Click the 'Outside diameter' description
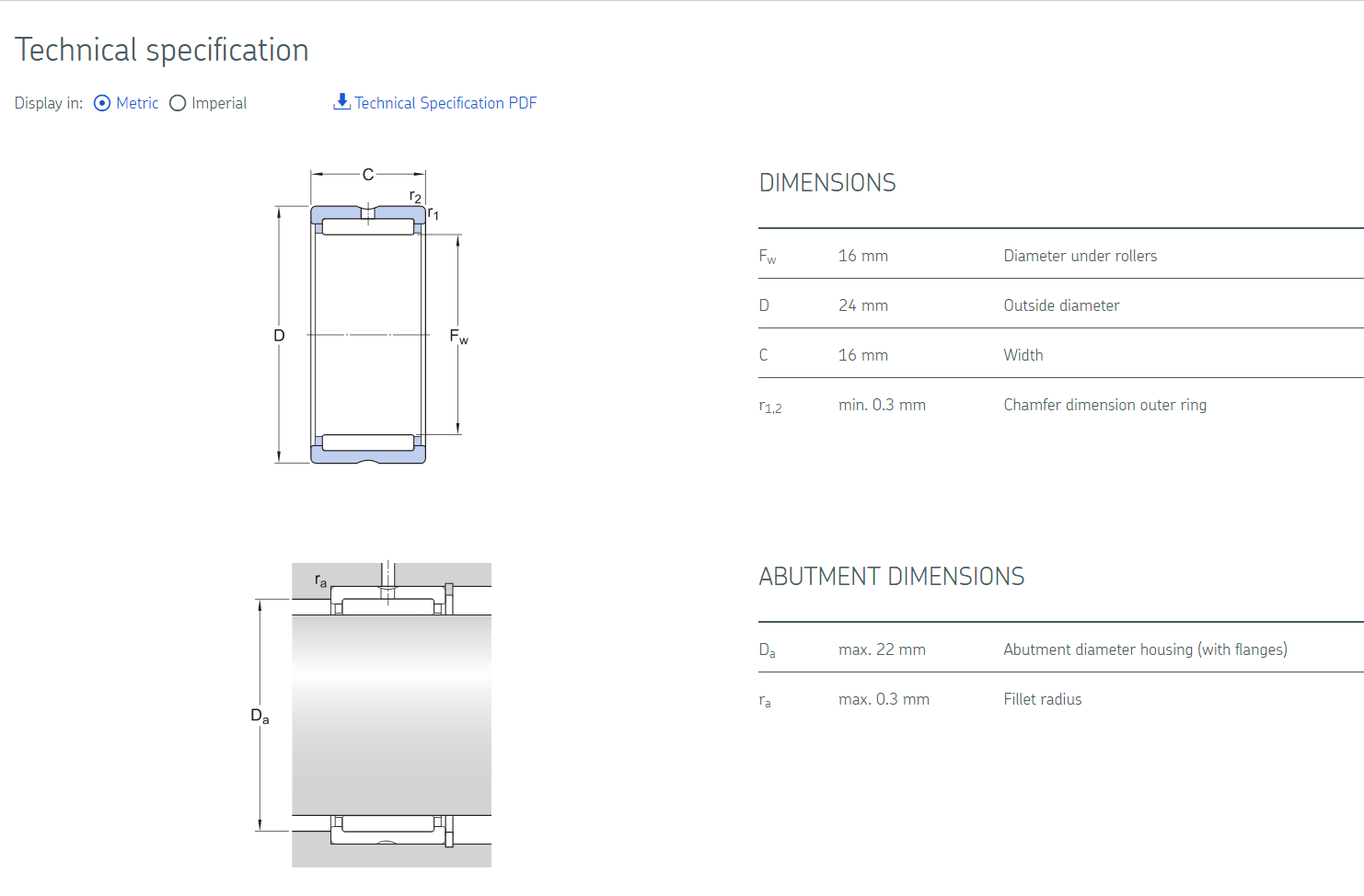 pyautogui.click(x=1061, y=305)
